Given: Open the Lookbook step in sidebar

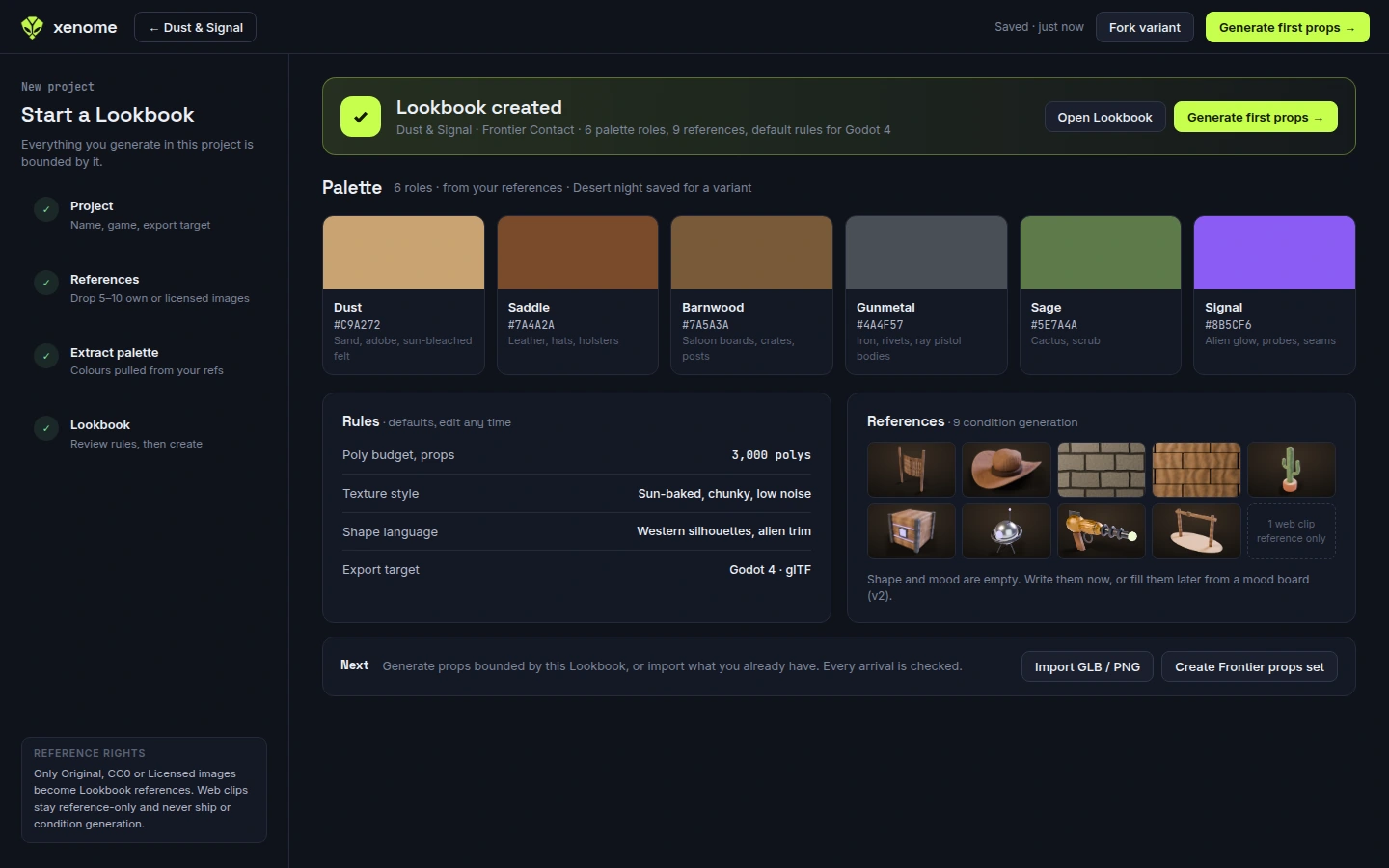Looking at the screenshot, I should pos(144,434).
